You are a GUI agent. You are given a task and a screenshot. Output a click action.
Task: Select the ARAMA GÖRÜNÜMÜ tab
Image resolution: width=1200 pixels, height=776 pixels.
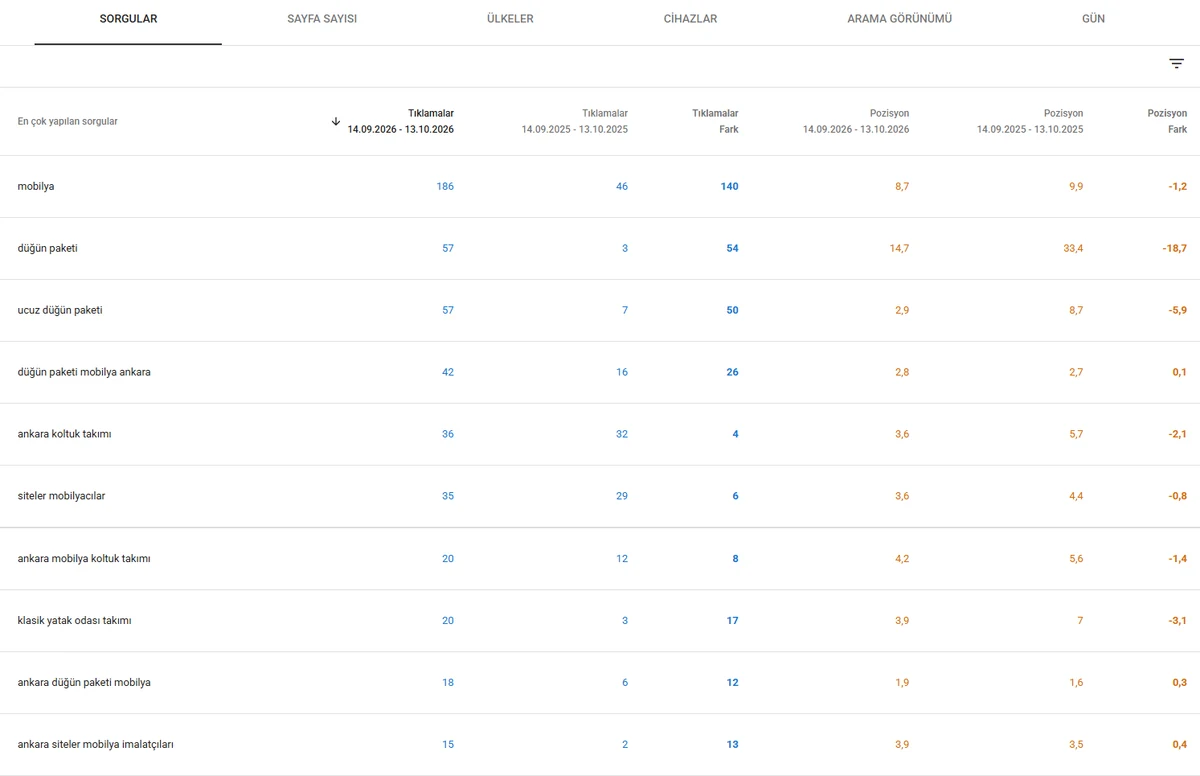coord(899,19)
